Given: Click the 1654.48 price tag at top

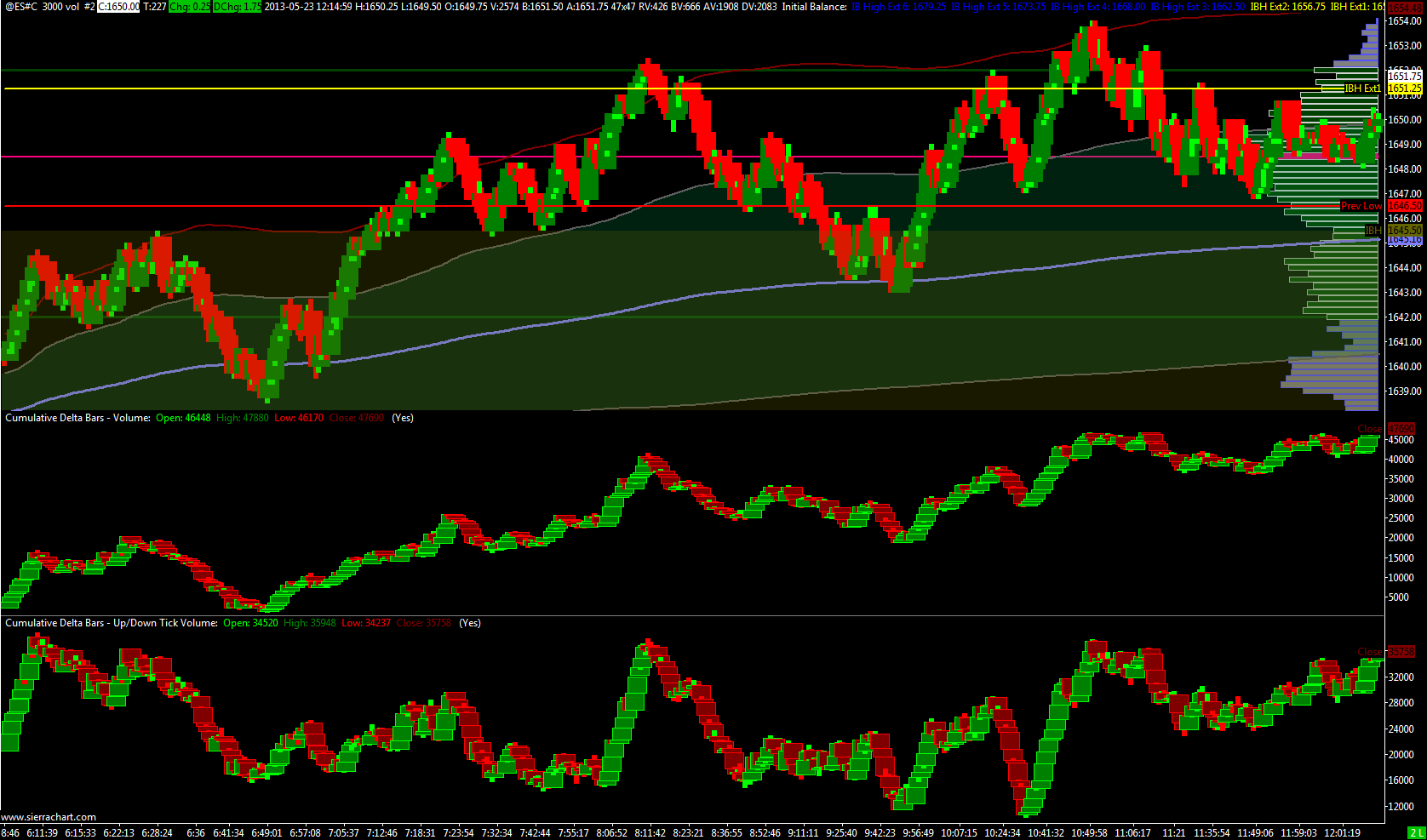Looking at the screenshot, I should pos(1405,9).
